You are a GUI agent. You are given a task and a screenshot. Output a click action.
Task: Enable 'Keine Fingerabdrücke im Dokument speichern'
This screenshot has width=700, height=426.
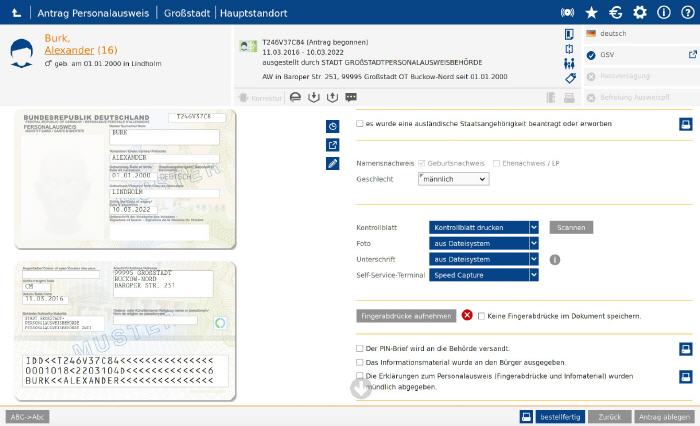[481, 316]
